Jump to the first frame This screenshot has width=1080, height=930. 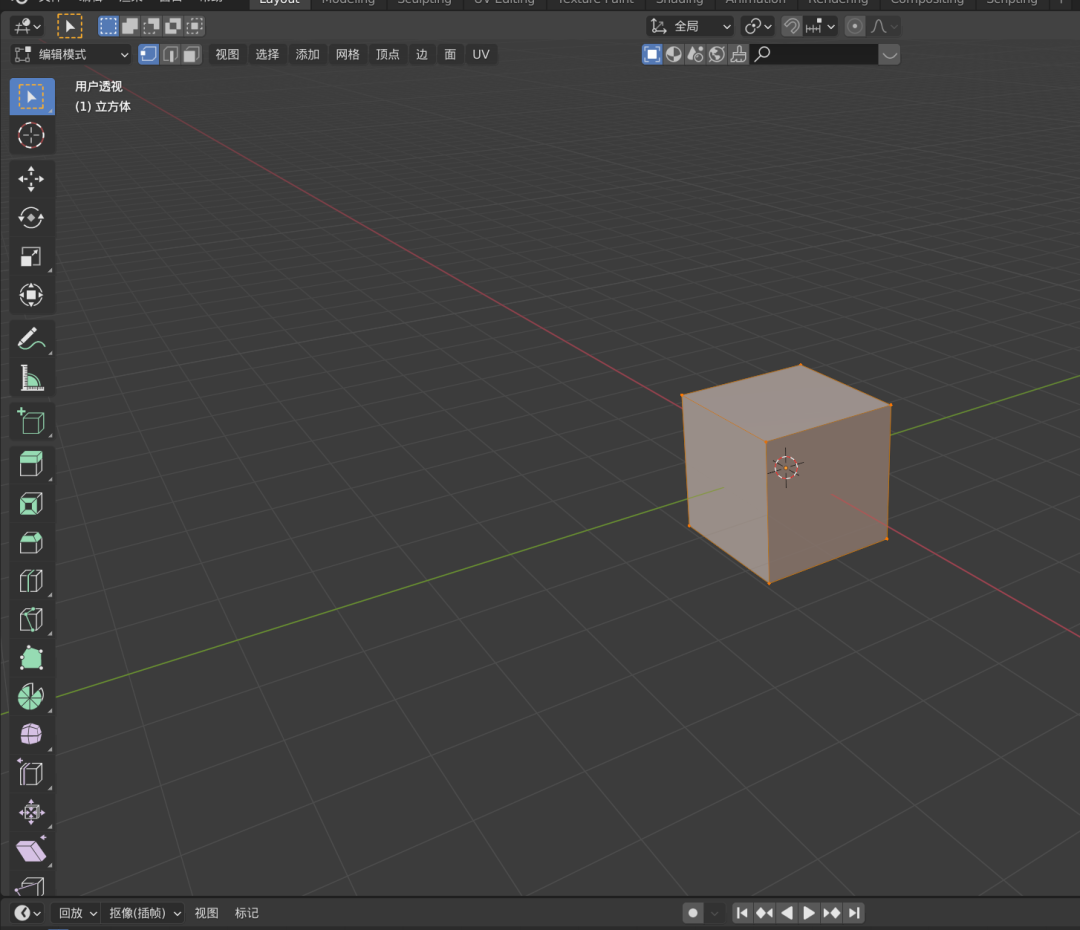pyautogui.click(x=742, y=913)
